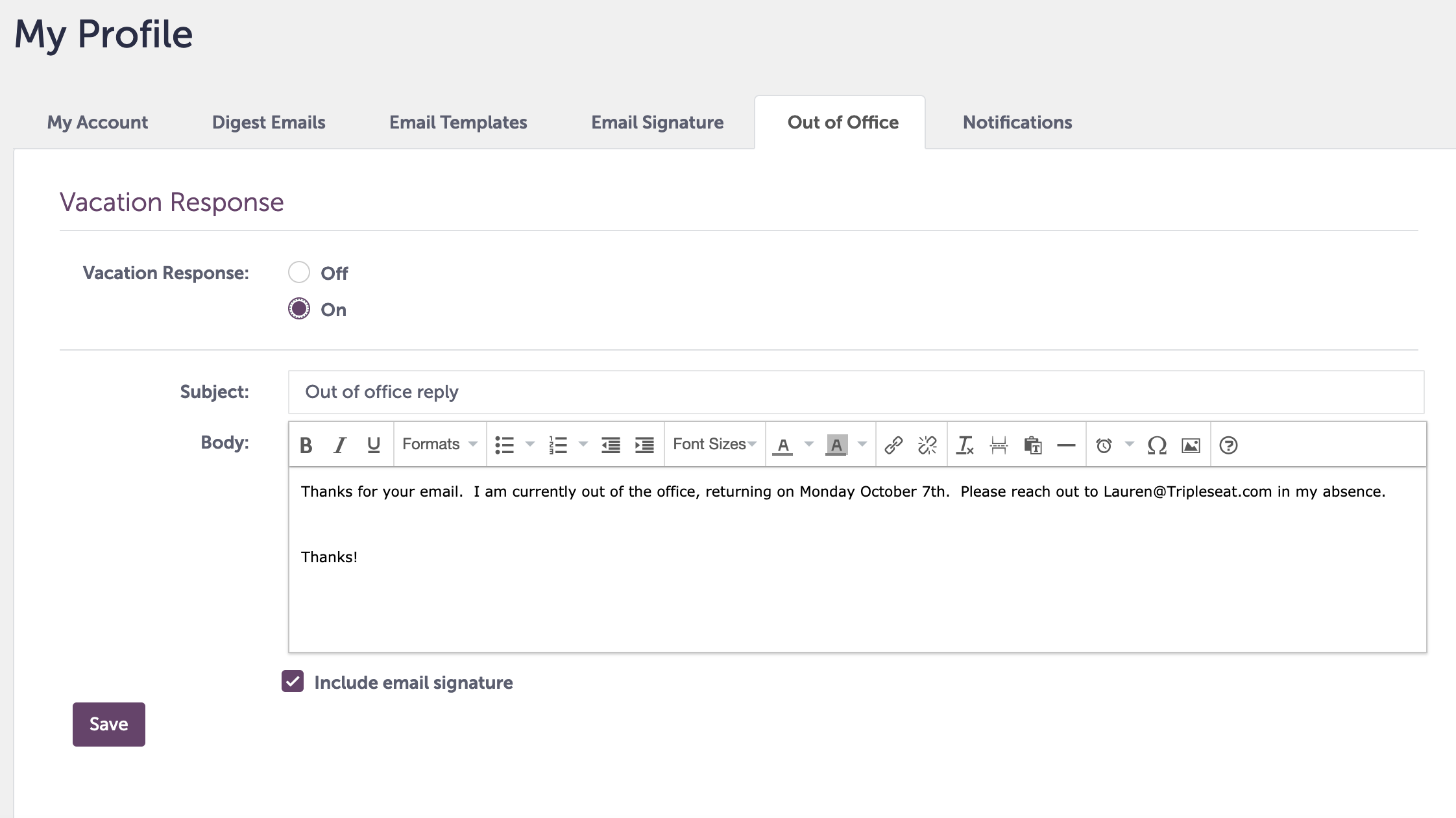1456x818 pixels.
Task: Open the Digest Emails tab
Action: click(269, 122)
